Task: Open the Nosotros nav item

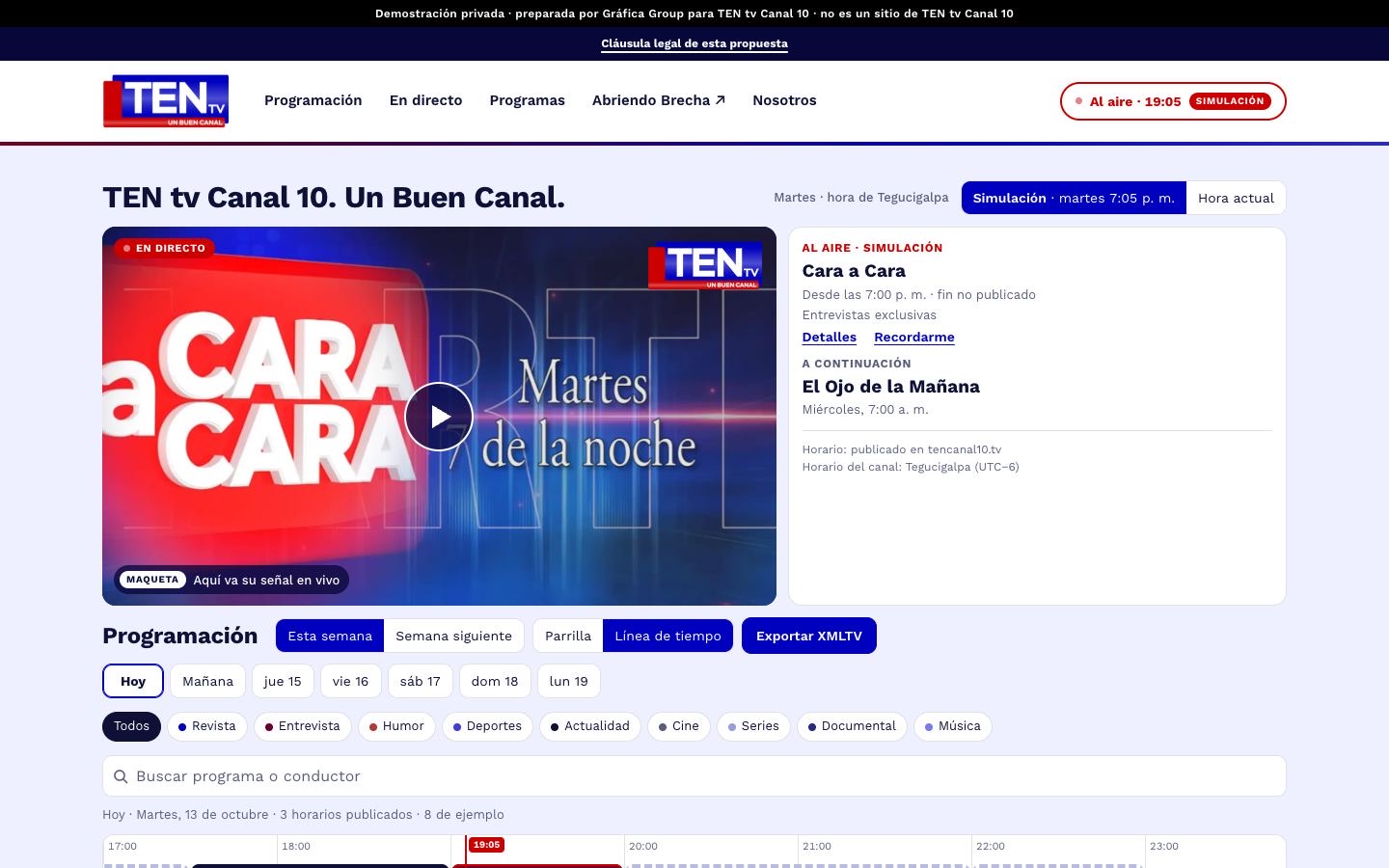Action: [784, 100]
